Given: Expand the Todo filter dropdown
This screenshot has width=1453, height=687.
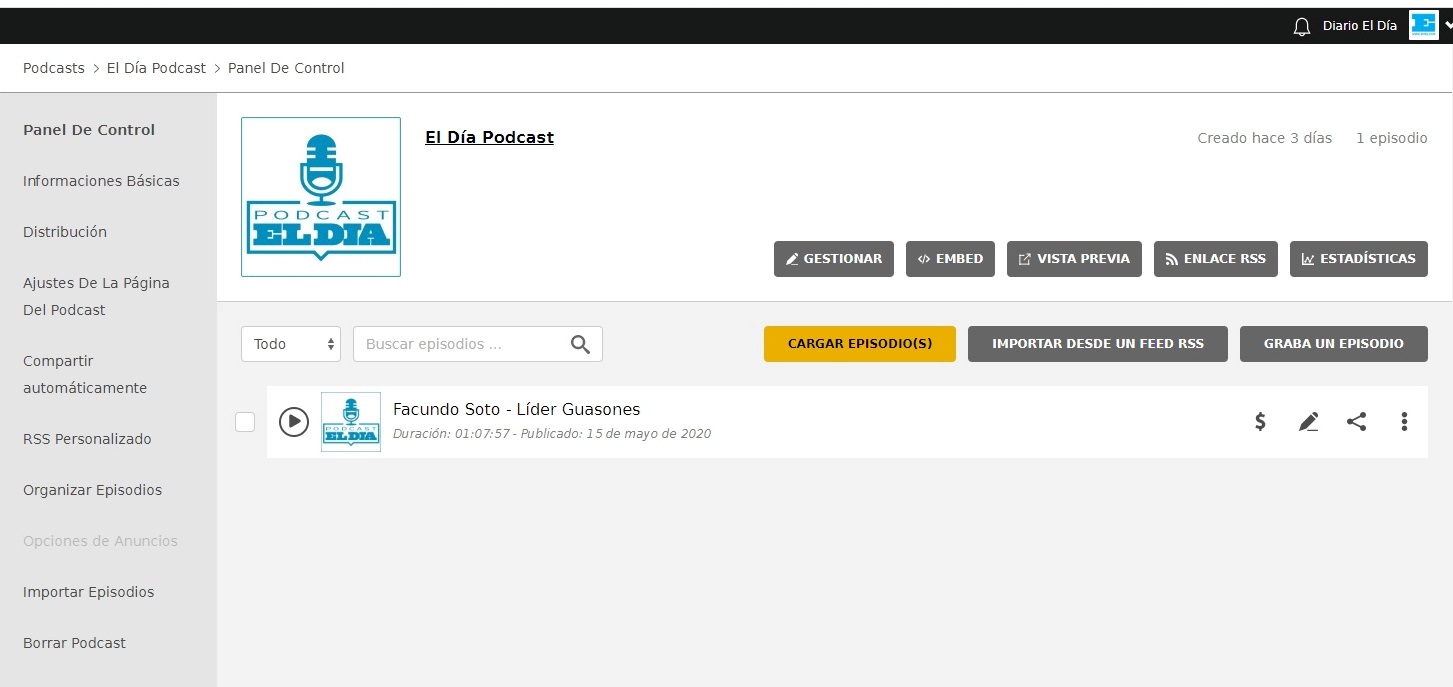Looking at the screenshot, I should pyautogui.click(x=291, y=344).
